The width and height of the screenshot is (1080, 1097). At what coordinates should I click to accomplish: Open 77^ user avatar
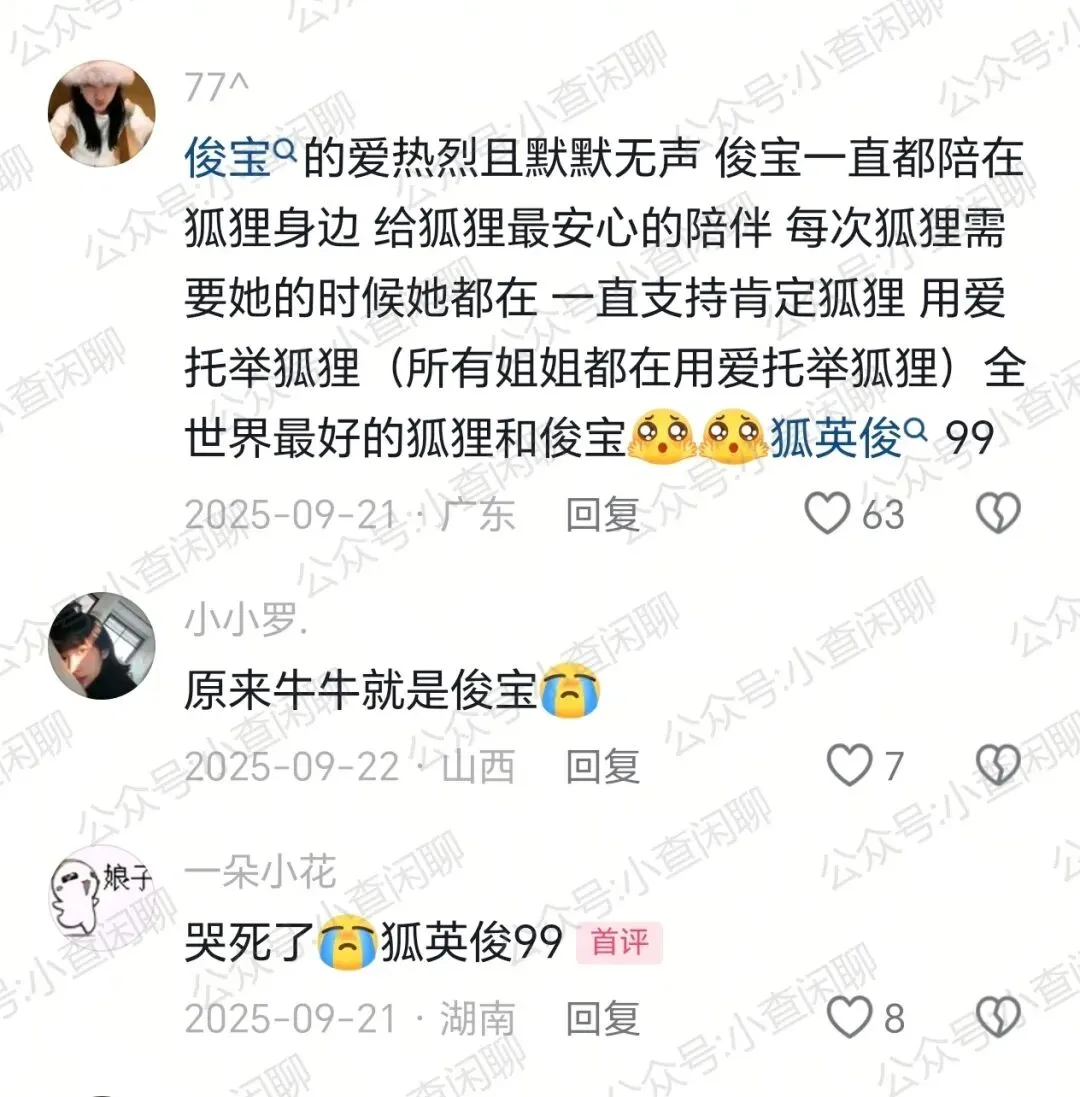(x=101, y=113)
